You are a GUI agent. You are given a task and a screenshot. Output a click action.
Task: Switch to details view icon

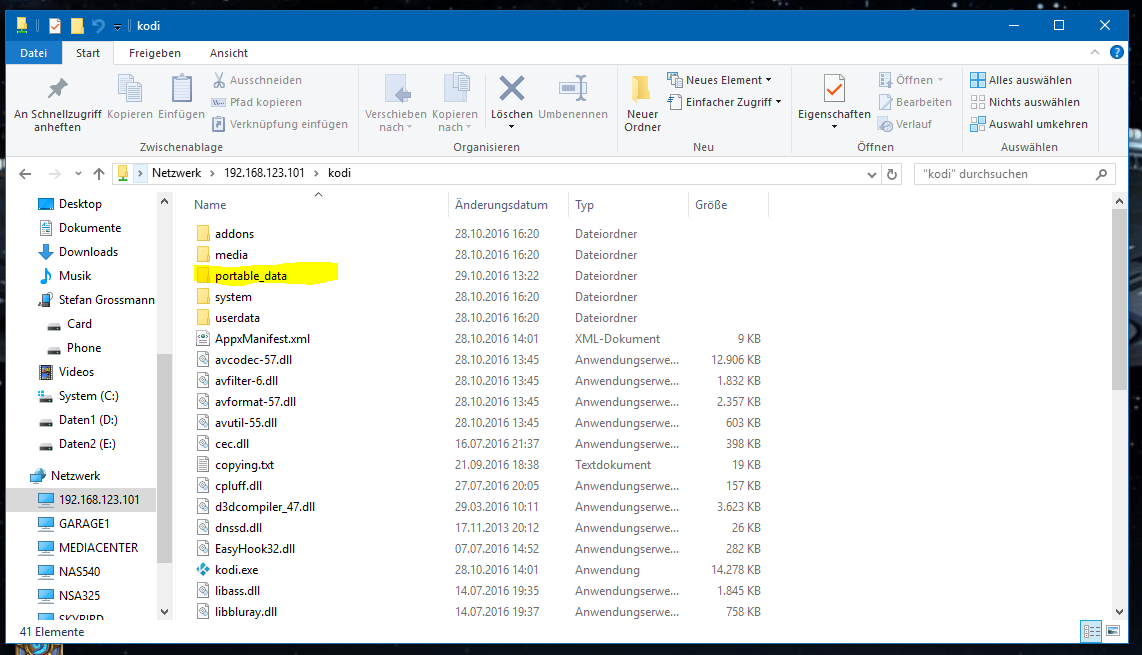pyautogui.click(x=1091, y=632)
